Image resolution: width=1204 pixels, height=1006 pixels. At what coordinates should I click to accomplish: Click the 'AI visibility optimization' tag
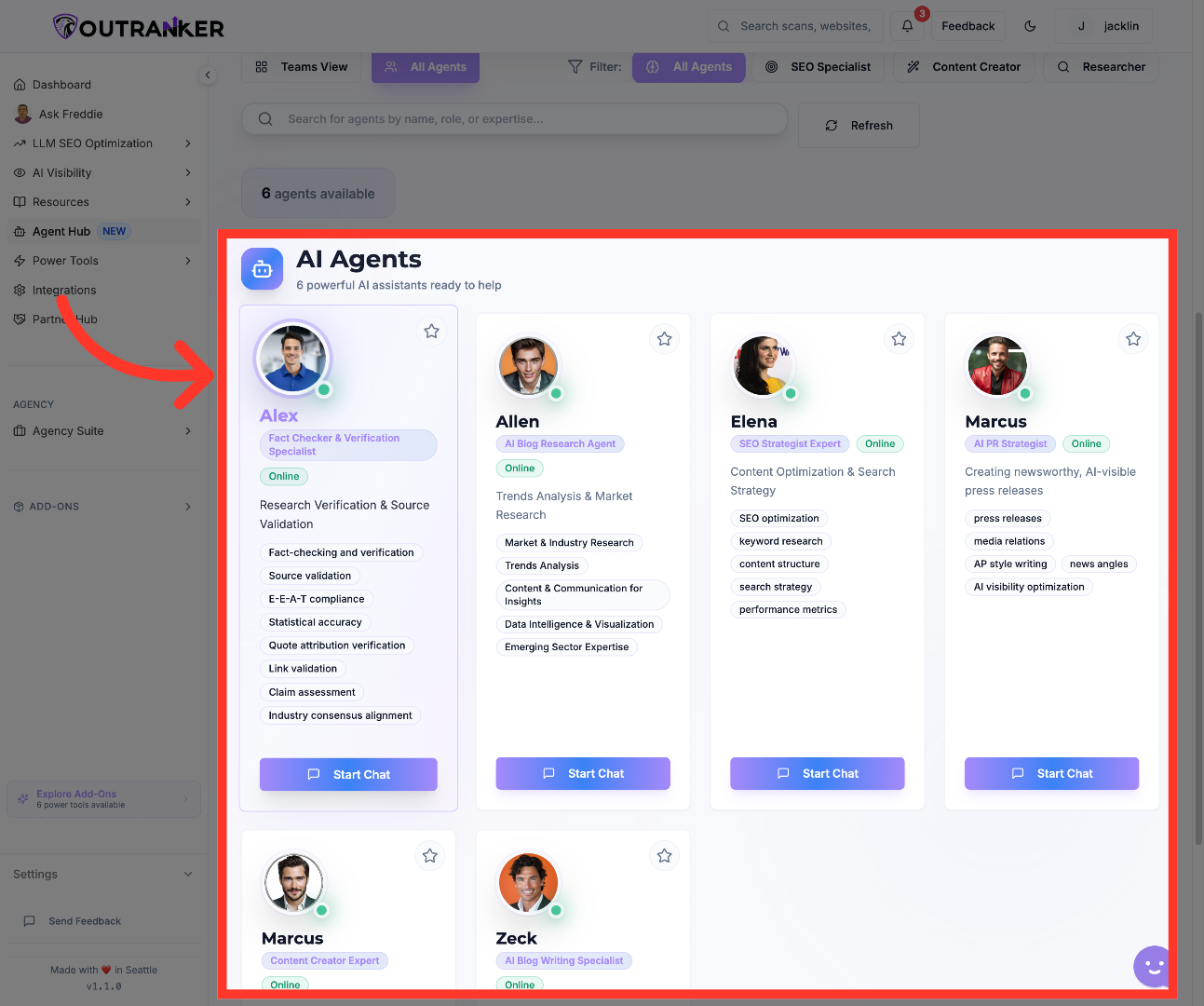coord(1029,588)
